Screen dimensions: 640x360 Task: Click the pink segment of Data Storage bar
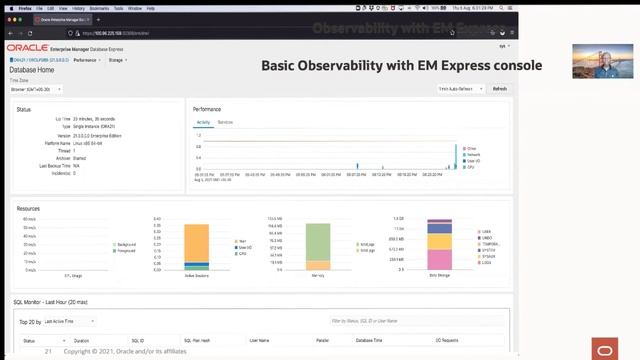440,260
